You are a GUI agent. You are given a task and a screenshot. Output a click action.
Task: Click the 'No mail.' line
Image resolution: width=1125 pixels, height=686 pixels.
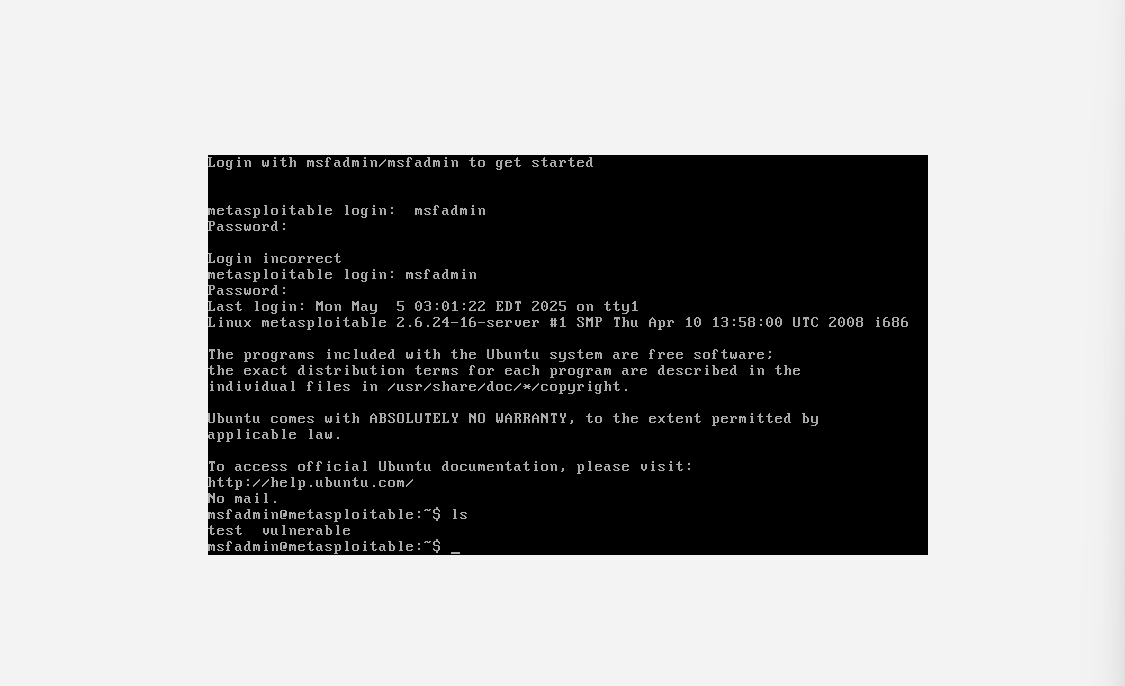pos(243,499)
